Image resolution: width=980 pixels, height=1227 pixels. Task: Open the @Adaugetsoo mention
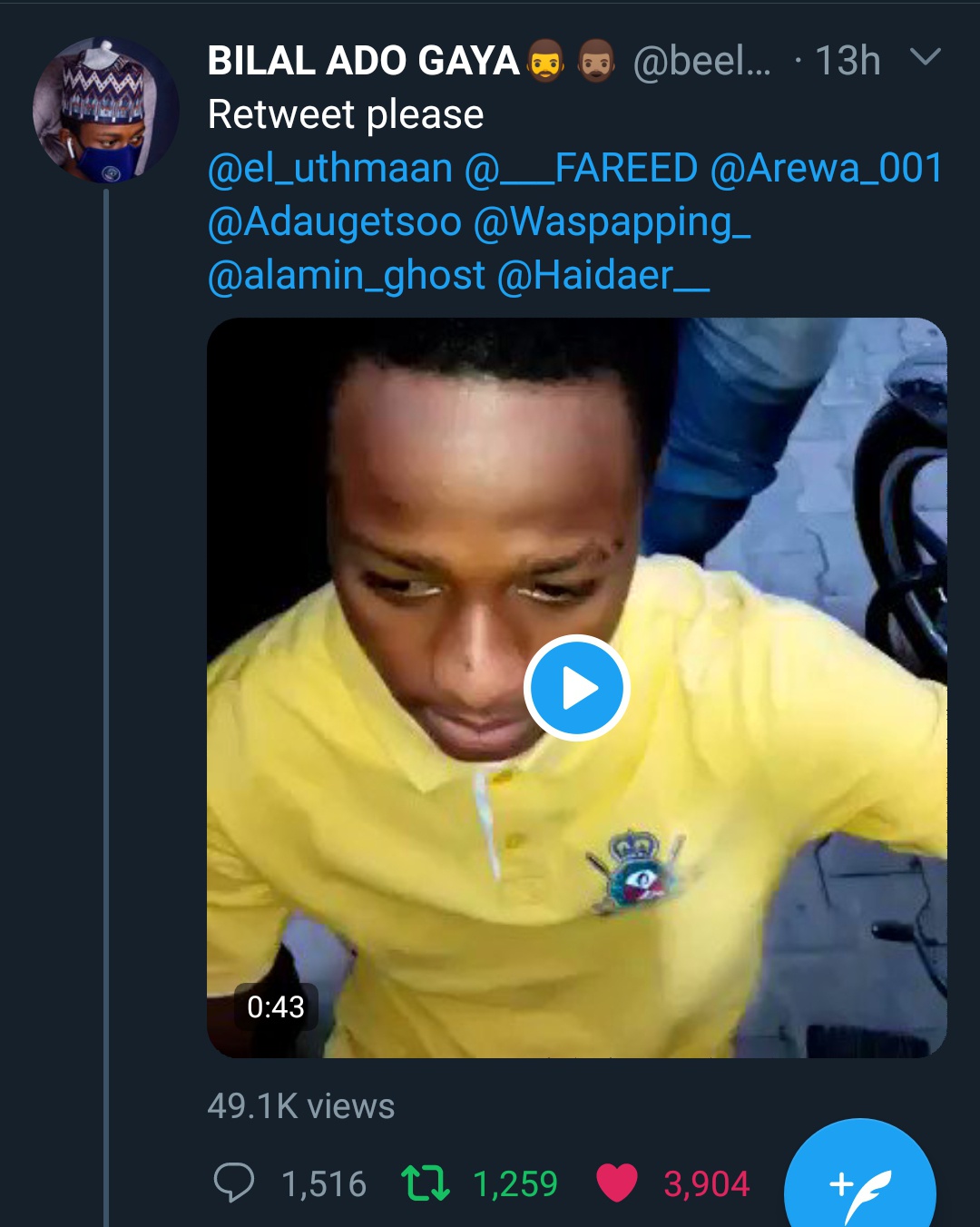point(334,222)
